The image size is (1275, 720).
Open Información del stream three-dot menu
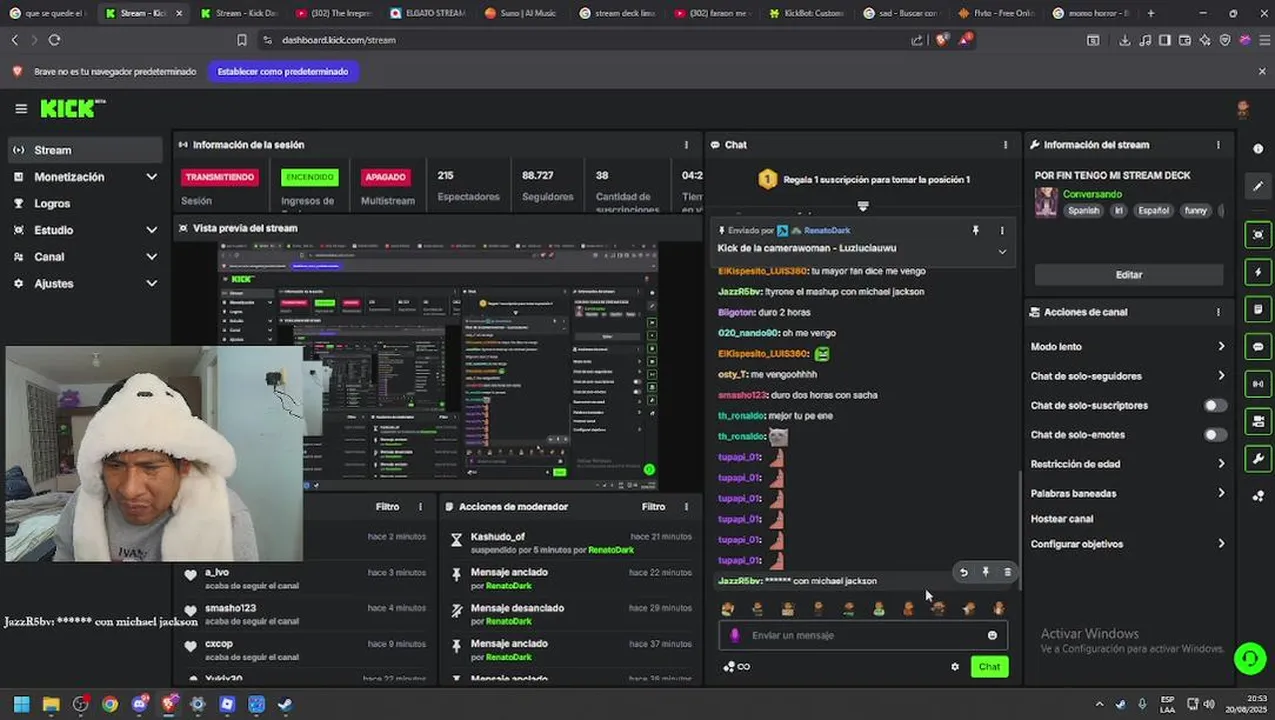1218,145
